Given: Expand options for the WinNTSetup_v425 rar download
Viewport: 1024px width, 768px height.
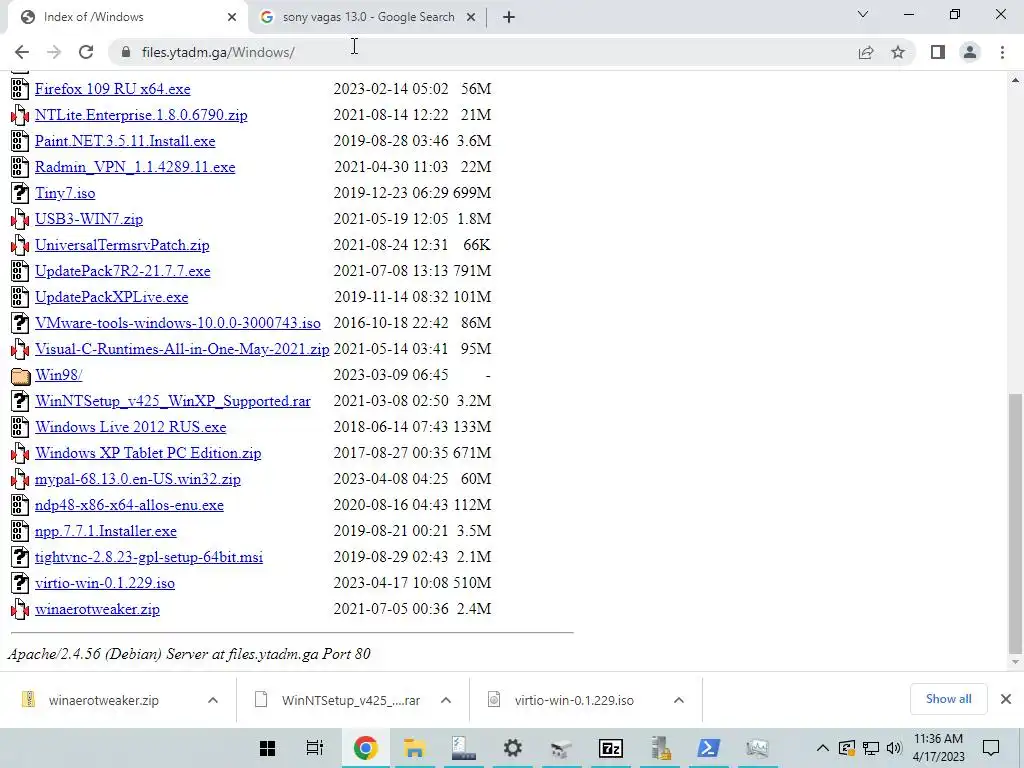Looking at the screenshot, I should tap(446, 700).
